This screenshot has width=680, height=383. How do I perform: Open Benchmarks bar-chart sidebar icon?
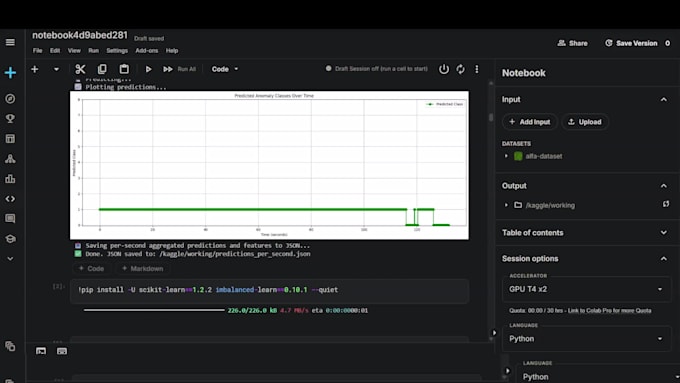[10, 179]
